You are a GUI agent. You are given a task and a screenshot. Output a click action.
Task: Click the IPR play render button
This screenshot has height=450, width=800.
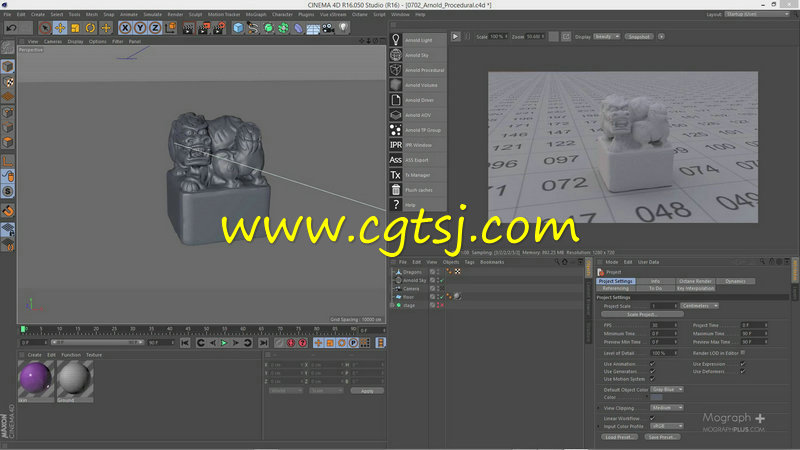(456, 37)
